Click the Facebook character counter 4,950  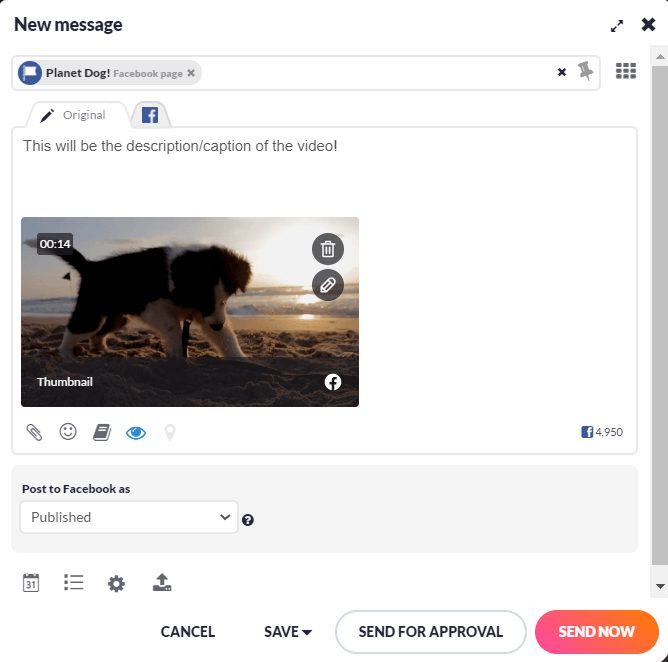tap(602, 432)
